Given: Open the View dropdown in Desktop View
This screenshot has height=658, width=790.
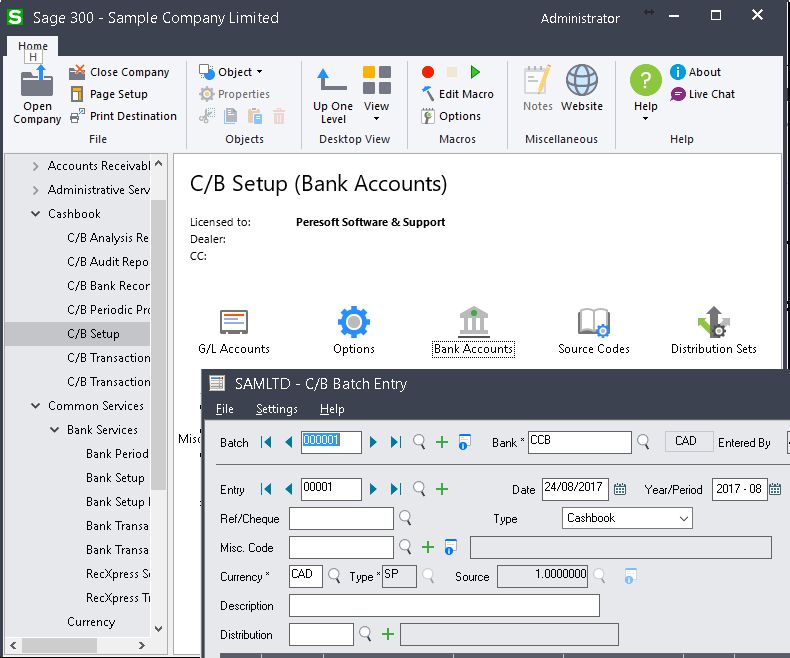Looking at the screenshot, I should [376, 94].
